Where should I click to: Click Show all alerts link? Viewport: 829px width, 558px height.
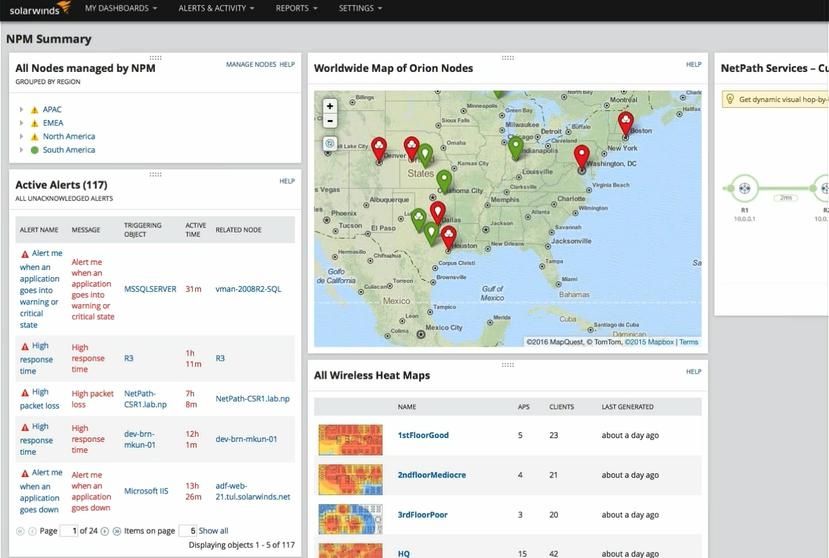tap(213, 530)
